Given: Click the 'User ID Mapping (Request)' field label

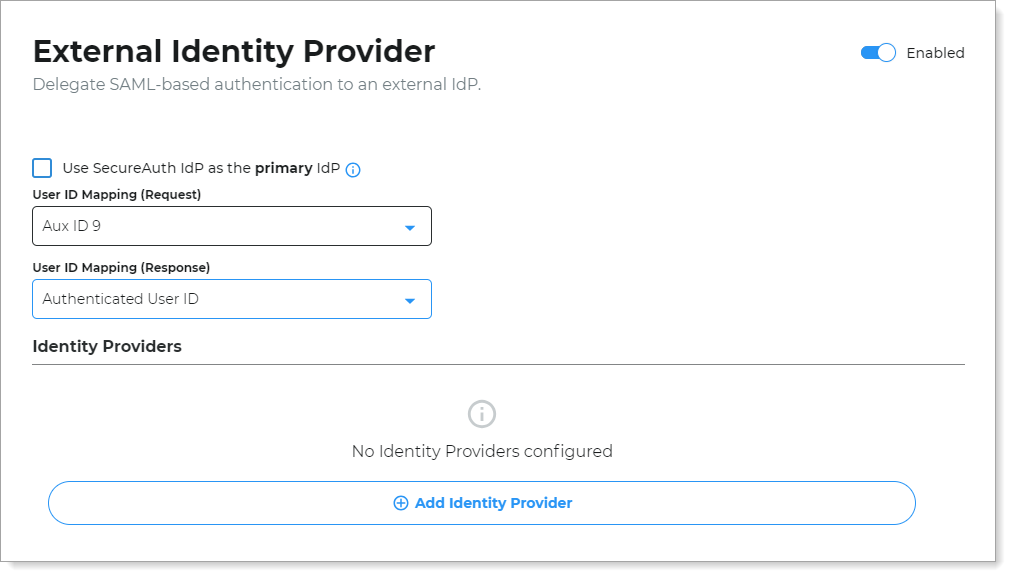Looking at the screenshot, I should coord(116,194).
